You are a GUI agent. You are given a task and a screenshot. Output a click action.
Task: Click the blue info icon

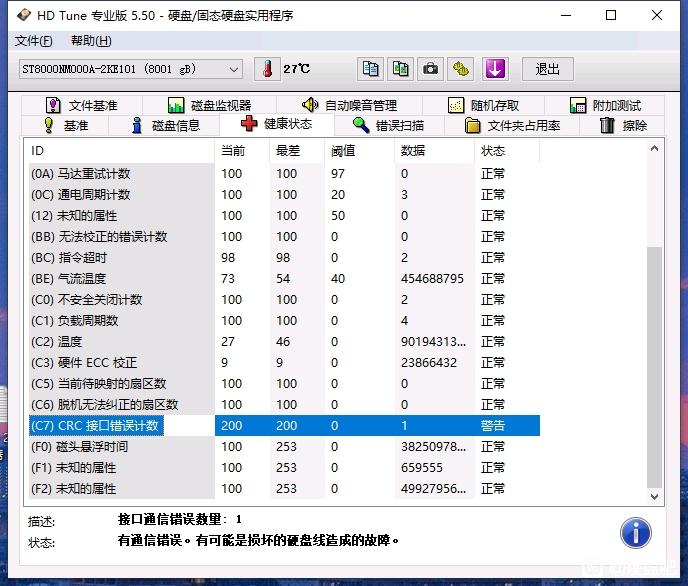click(635, 532)
